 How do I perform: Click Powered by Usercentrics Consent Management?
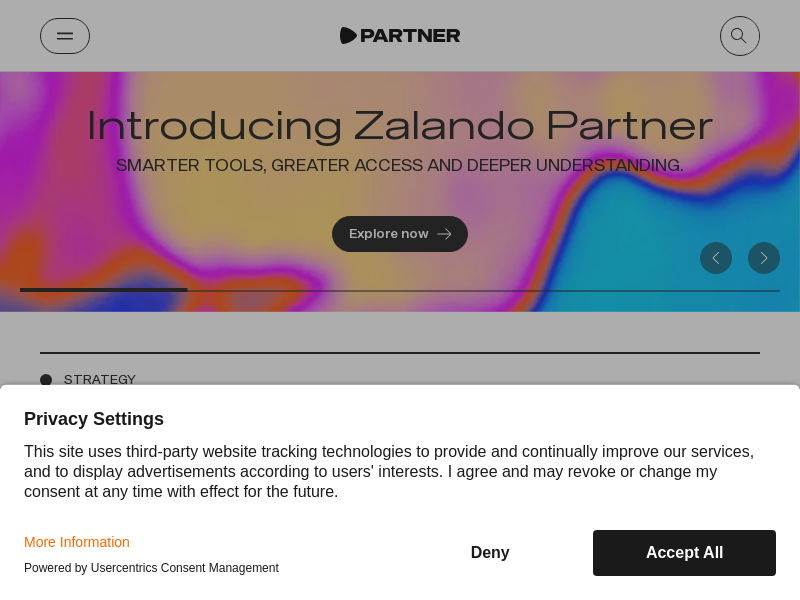pos(151,568)
